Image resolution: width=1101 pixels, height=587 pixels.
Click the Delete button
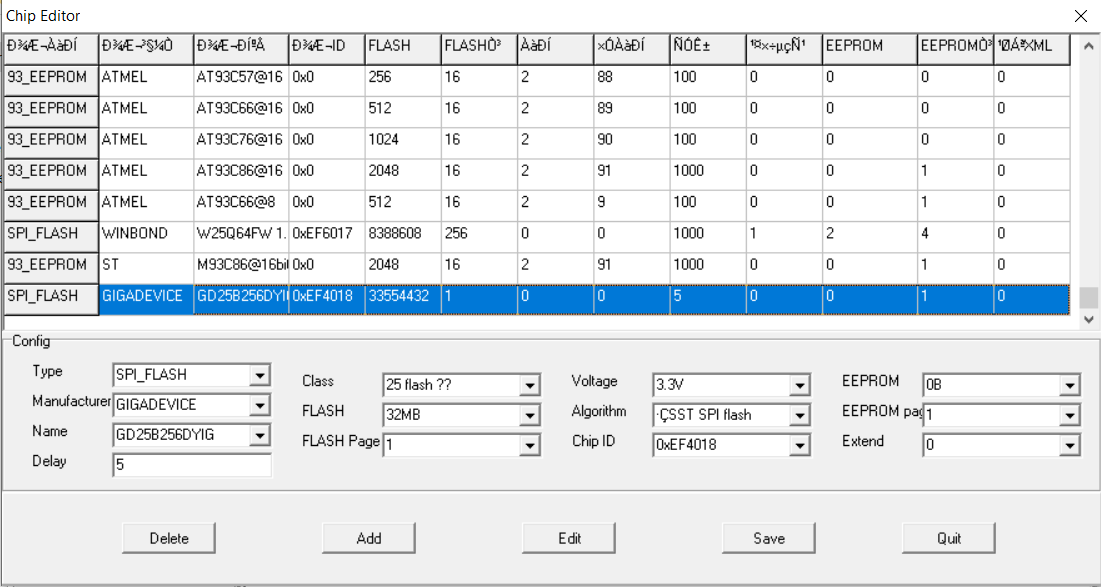pyautogui.click(x=169, y=539)
